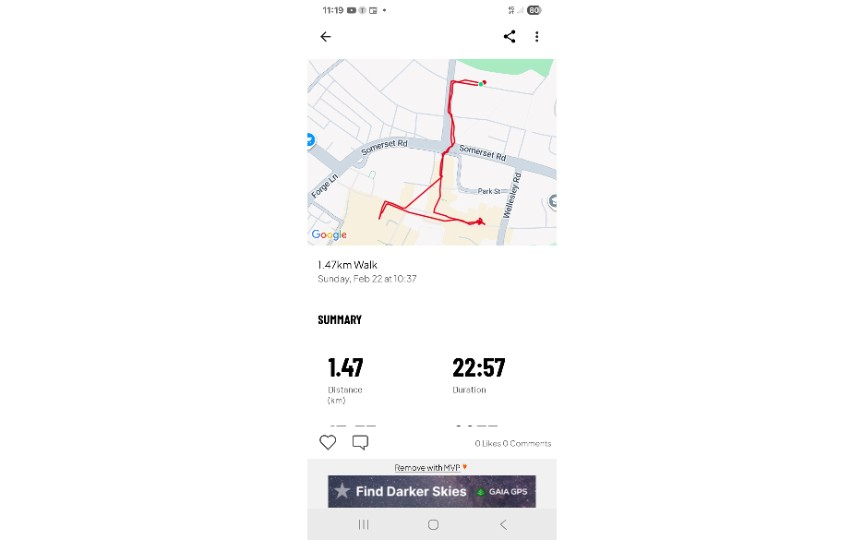864x540 pixels.
Task: Tap the green route start marker
Action: (x=480, y=84)
